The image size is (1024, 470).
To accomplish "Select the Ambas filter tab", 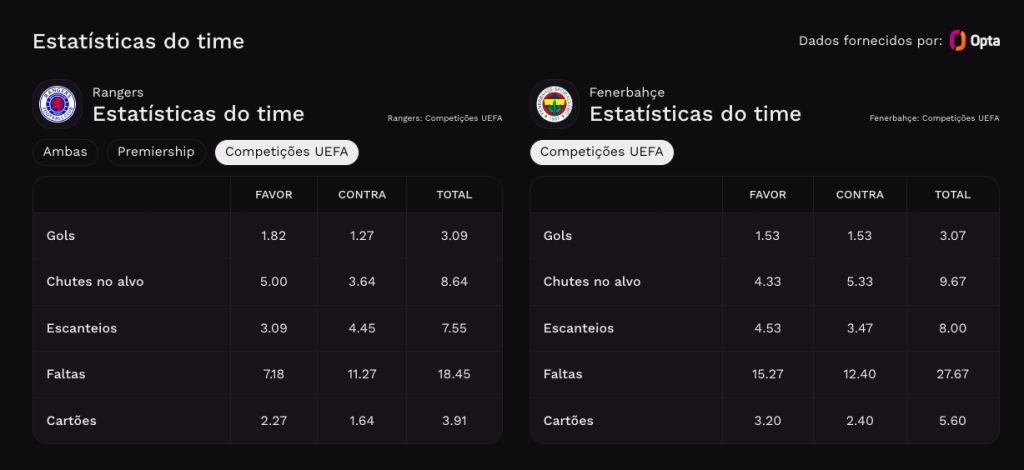I will click(65, 152).
